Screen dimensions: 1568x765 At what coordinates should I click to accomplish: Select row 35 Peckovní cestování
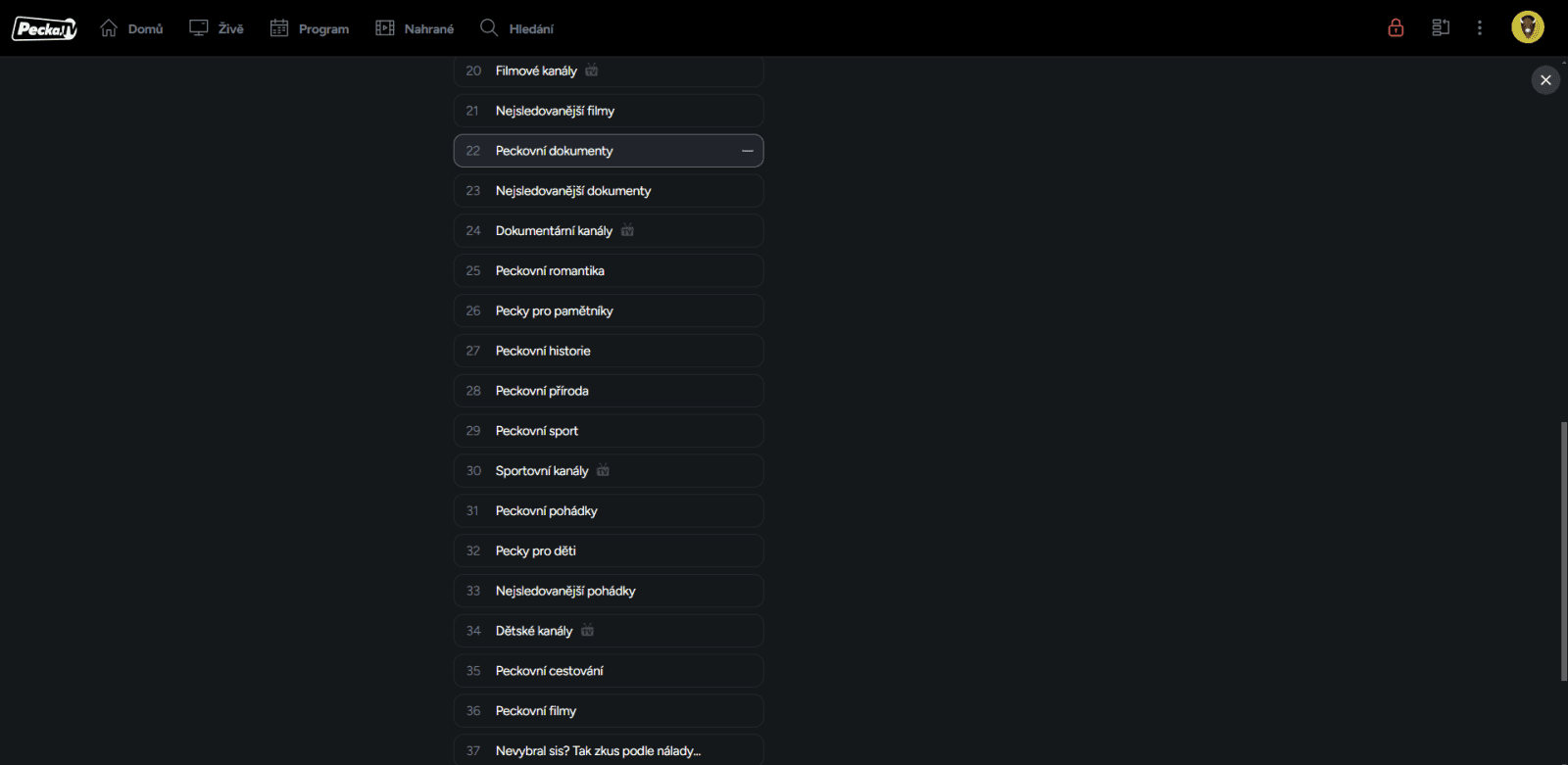tap(609, 671)
